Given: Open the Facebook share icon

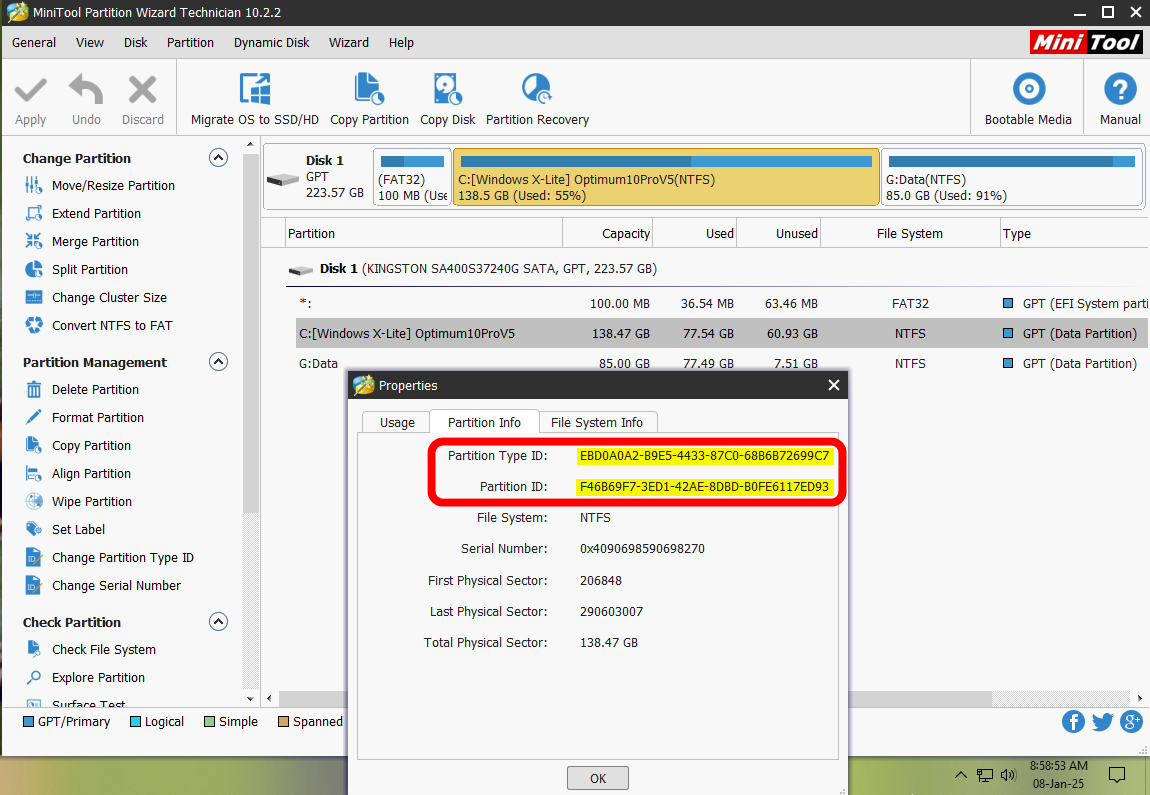Looking at the screenshot, I should point(1073,722).
